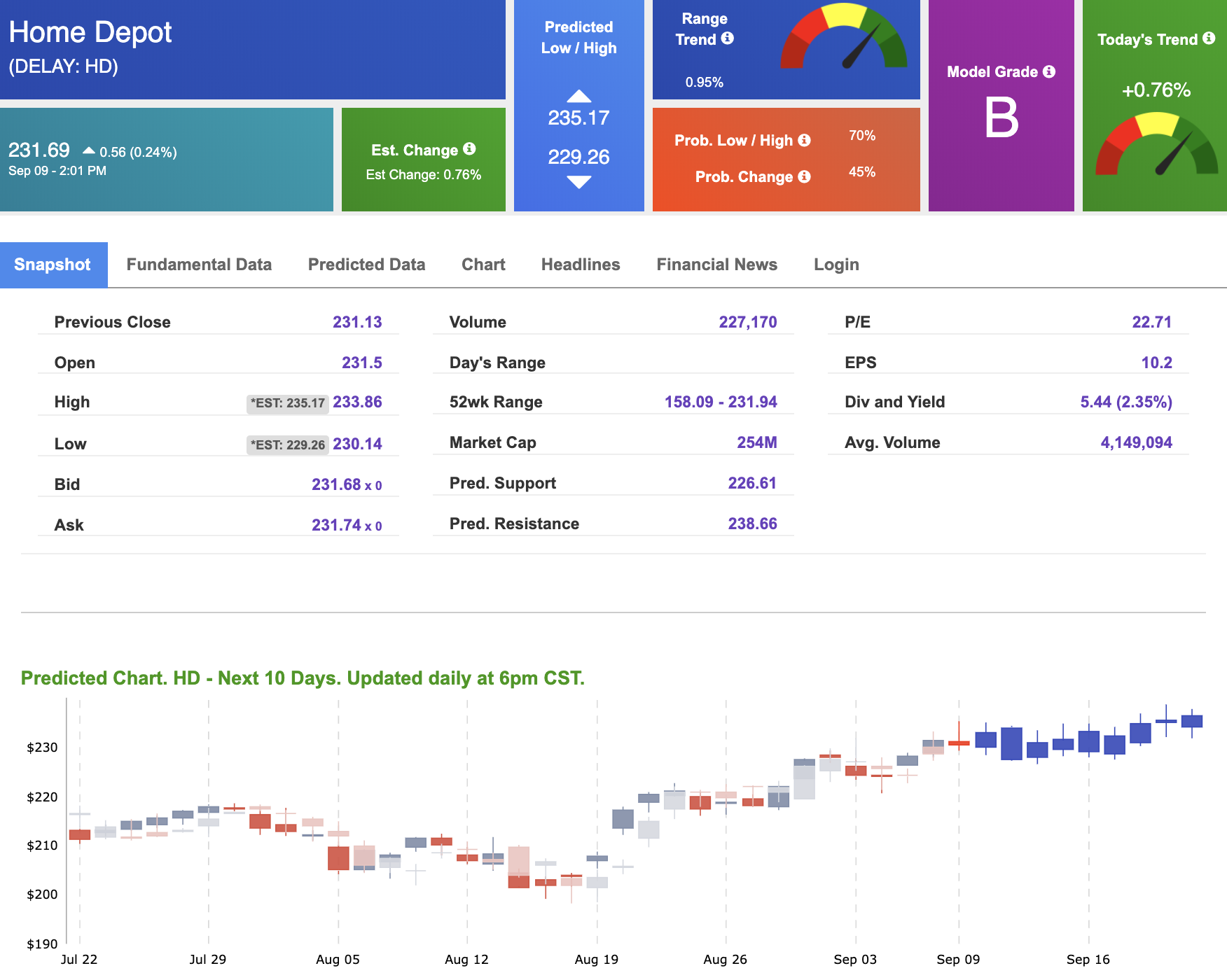Image resolution: width=1227 pixels, height=980 pixels.
Task: Click the P/E value 22.71
Action: [1152, 322]
